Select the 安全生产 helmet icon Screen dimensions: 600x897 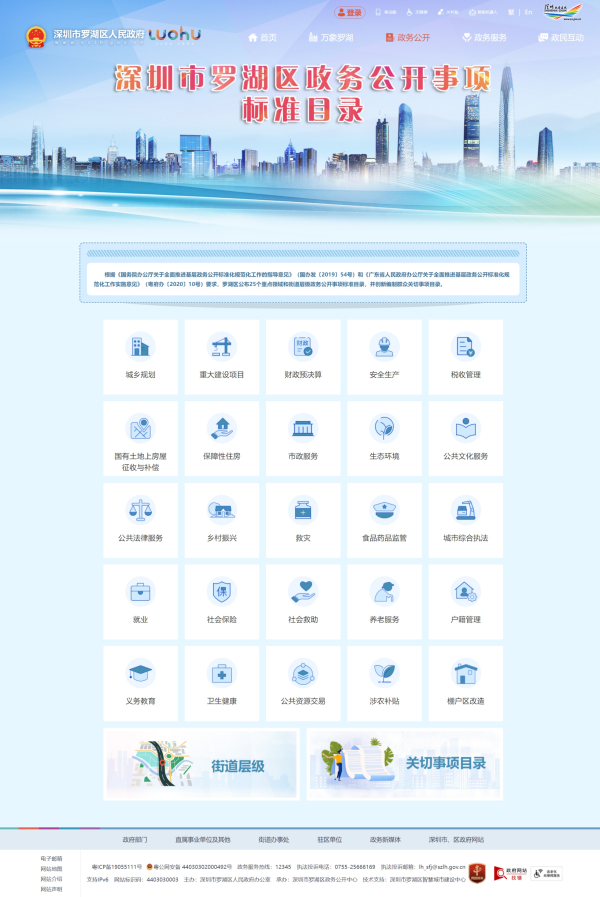pyautogui.click(x=383, y=347)
